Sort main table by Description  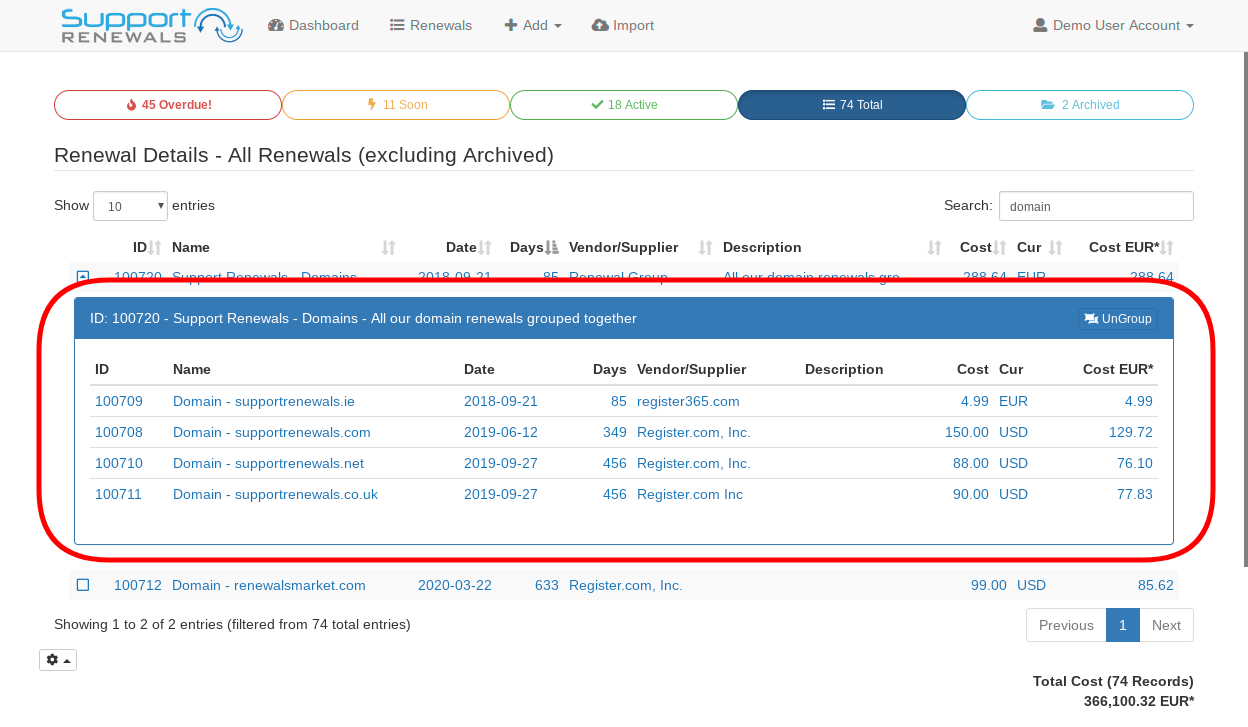click(x=832, y=247)
